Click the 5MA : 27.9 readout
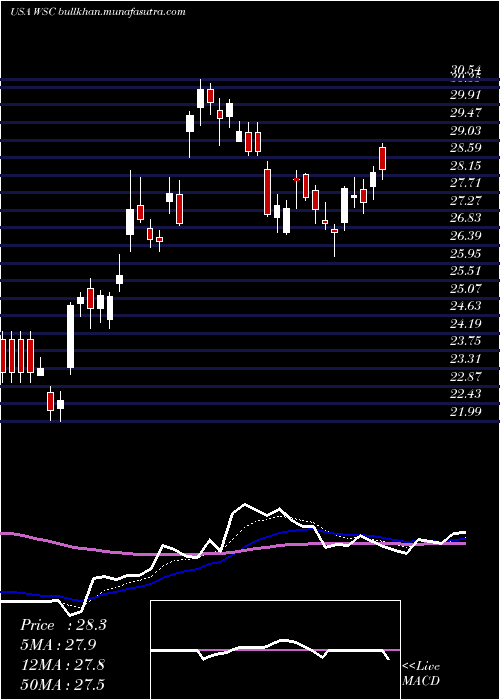500x700 pixels. pyautogui.click(x=58, y=645)
